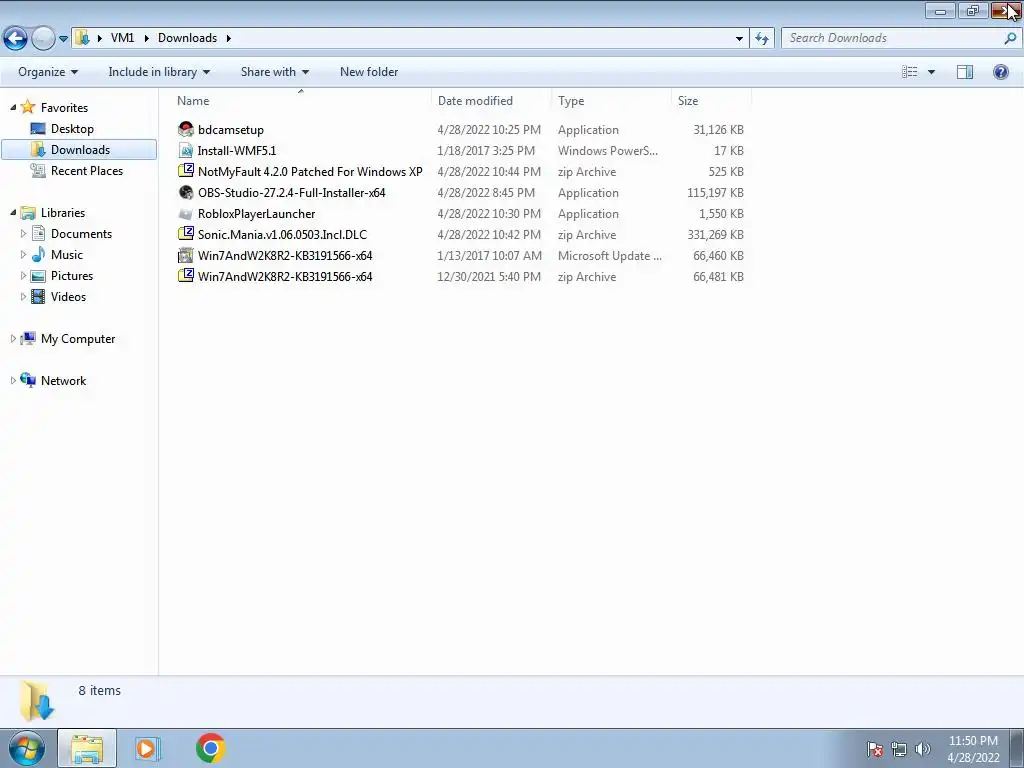Click the Show desktop strip
The image size is (1024, 768).
(x=1017, y=749)
